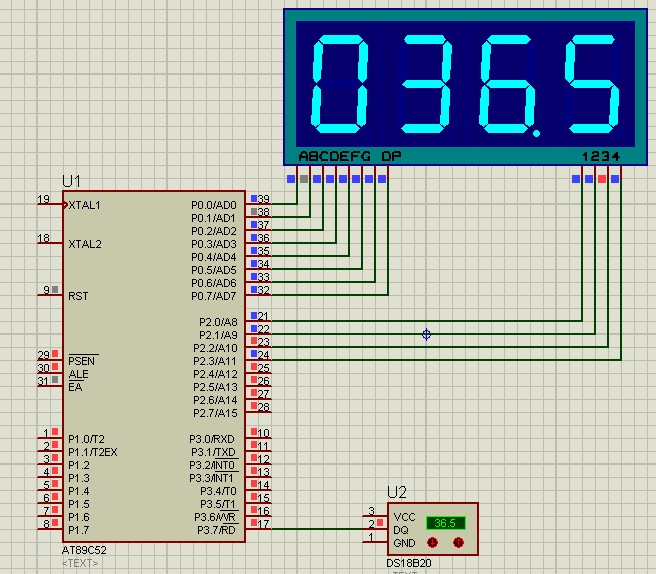
Task: Click the GND pin label on DS18B20
Action: (x=405, y=543)
